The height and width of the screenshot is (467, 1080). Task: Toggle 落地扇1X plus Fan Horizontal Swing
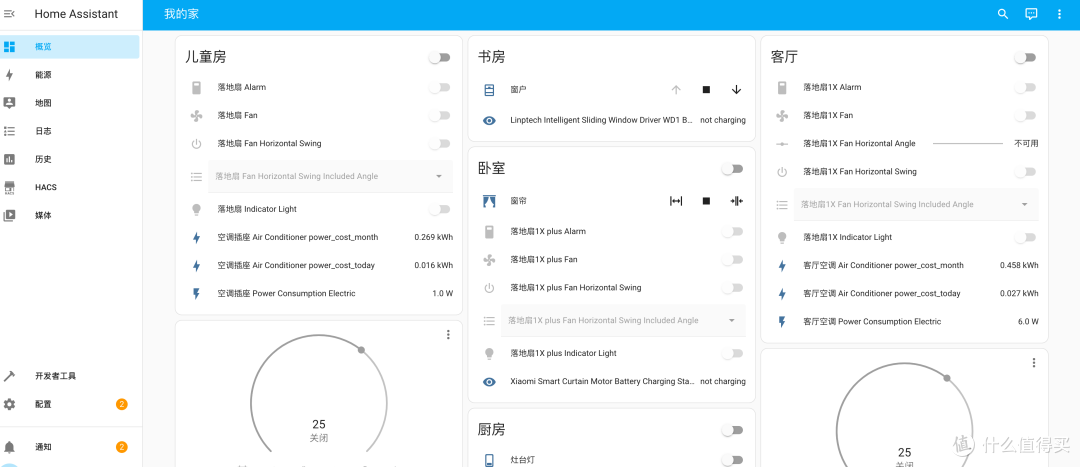pyautogui.click(x=732, y=288)
